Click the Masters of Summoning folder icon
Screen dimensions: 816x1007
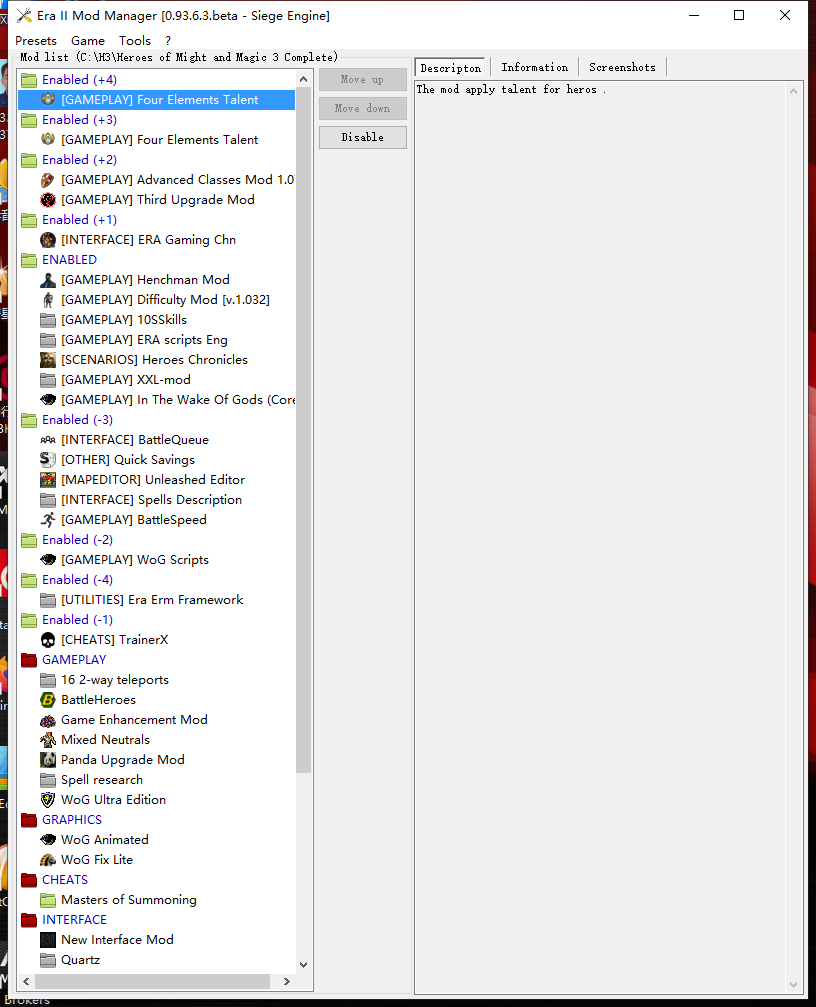pos(48,900)
